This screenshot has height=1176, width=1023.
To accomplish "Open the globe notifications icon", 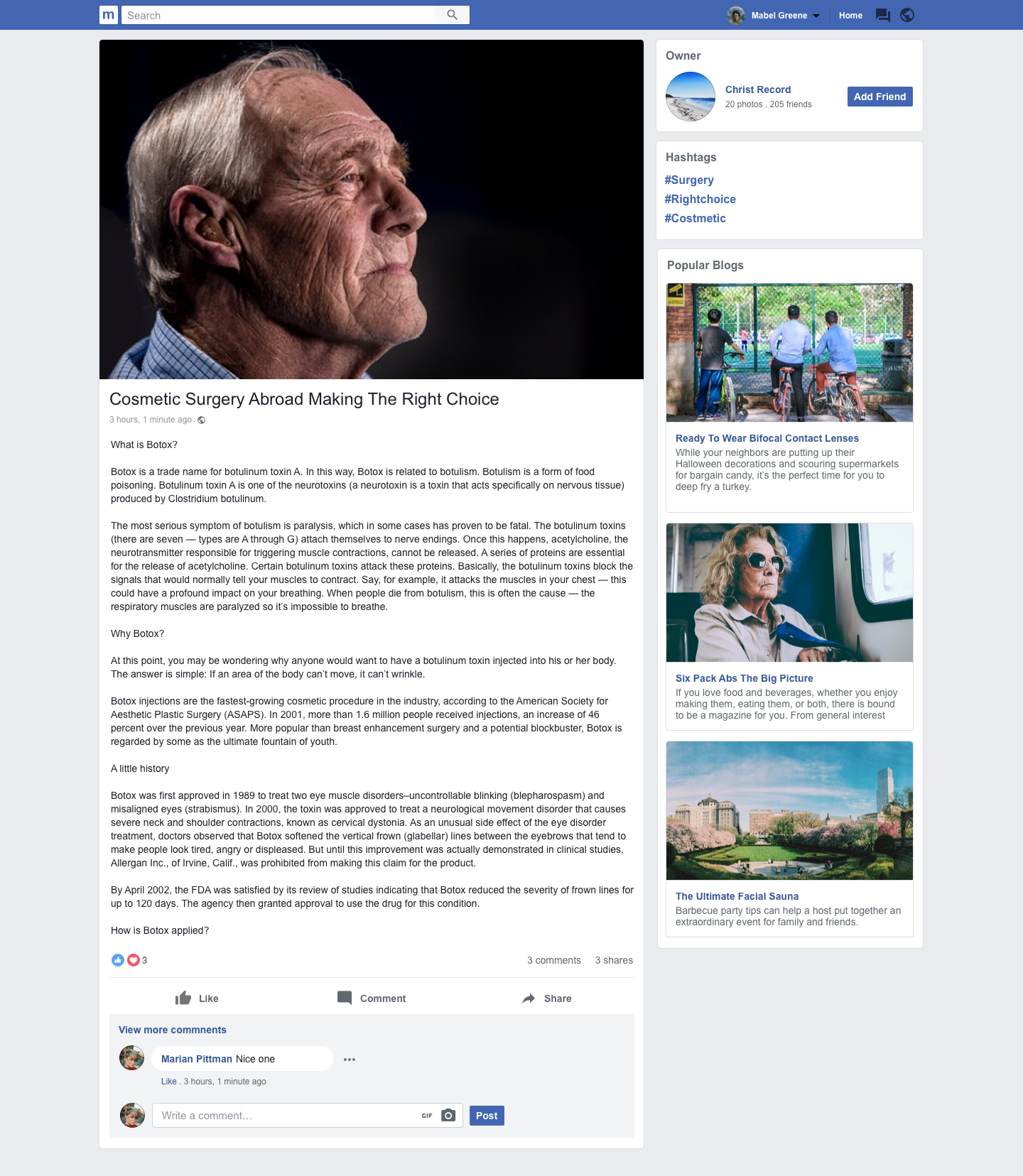I will [x=907, y=15].
